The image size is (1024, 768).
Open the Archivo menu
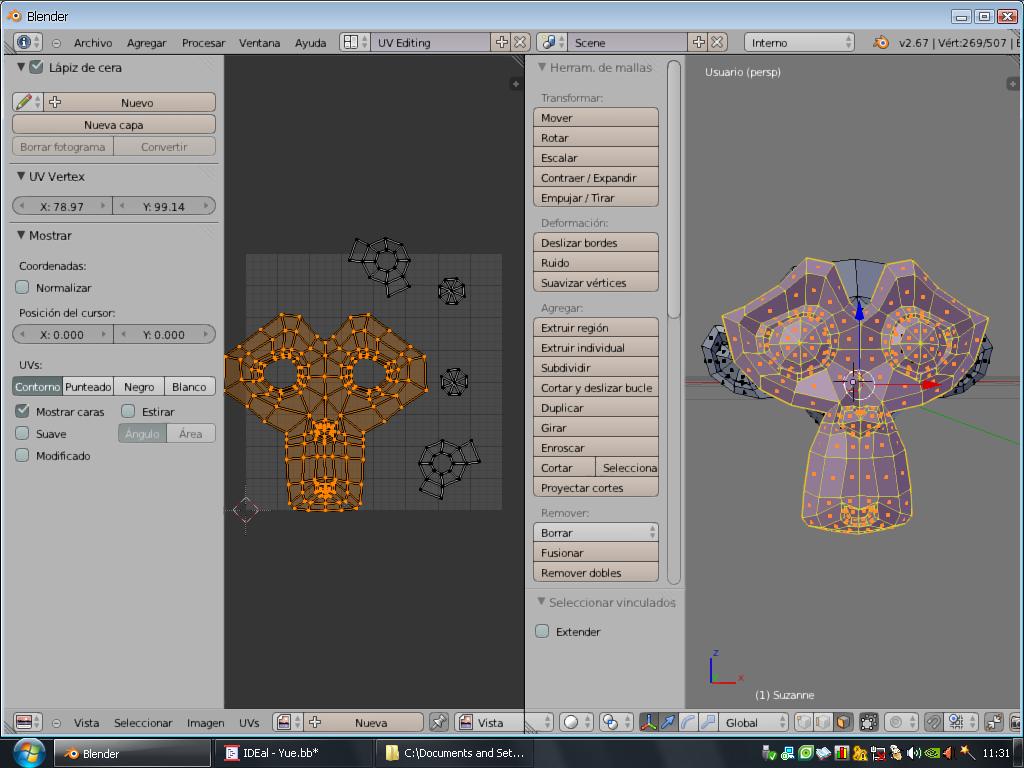pyautogui.click(x=93, y=43)
